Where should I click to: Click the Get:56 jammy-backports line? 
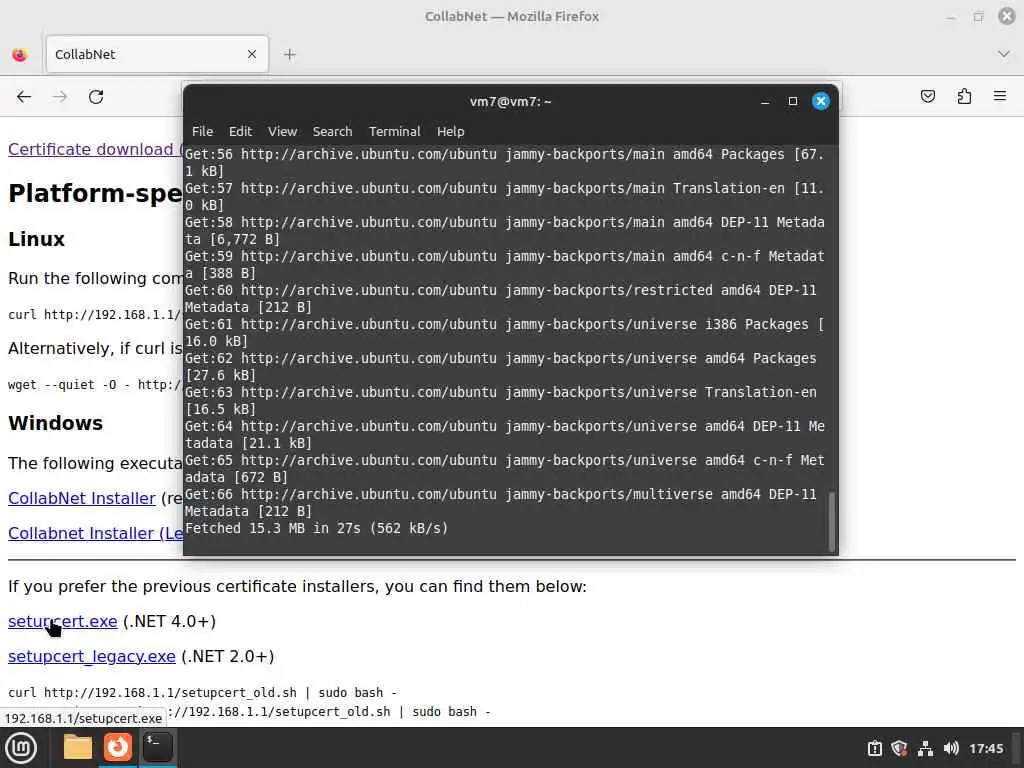pyautogui.click(x=504, y=163)
